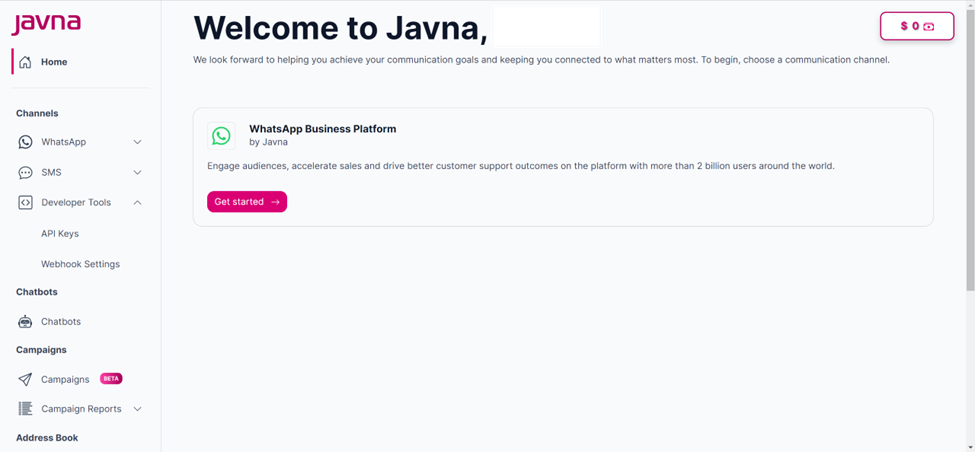The image size is (975, 452).
Task: Collapse the Developer Tools chevron
Action: (137, 203)
